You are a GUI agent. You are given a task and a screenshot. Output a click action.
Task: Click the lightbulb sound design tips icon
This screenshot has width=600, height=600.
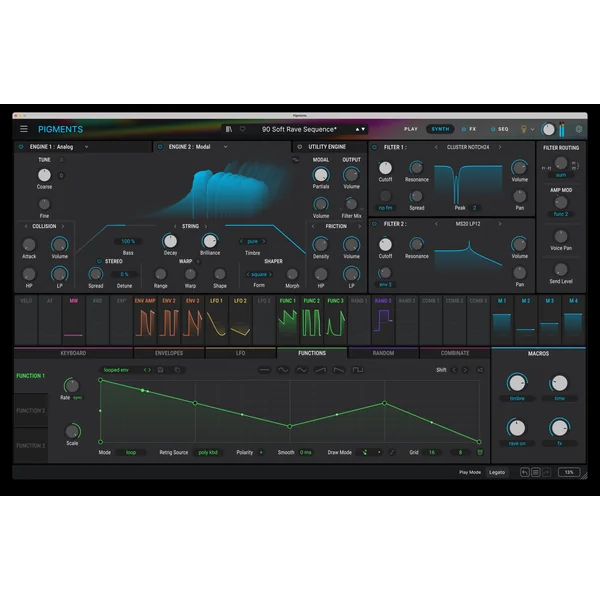[x=524, y=129]
